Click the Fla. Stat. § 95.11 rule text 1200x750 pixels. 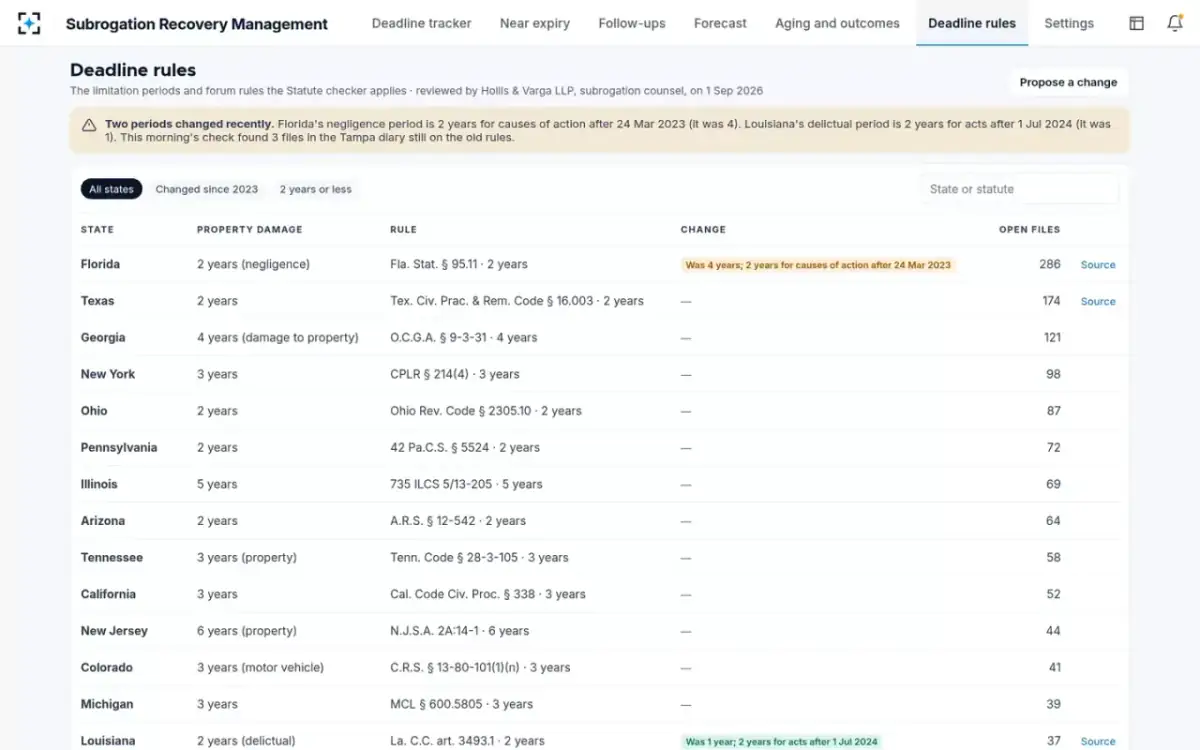click(459, 264)
